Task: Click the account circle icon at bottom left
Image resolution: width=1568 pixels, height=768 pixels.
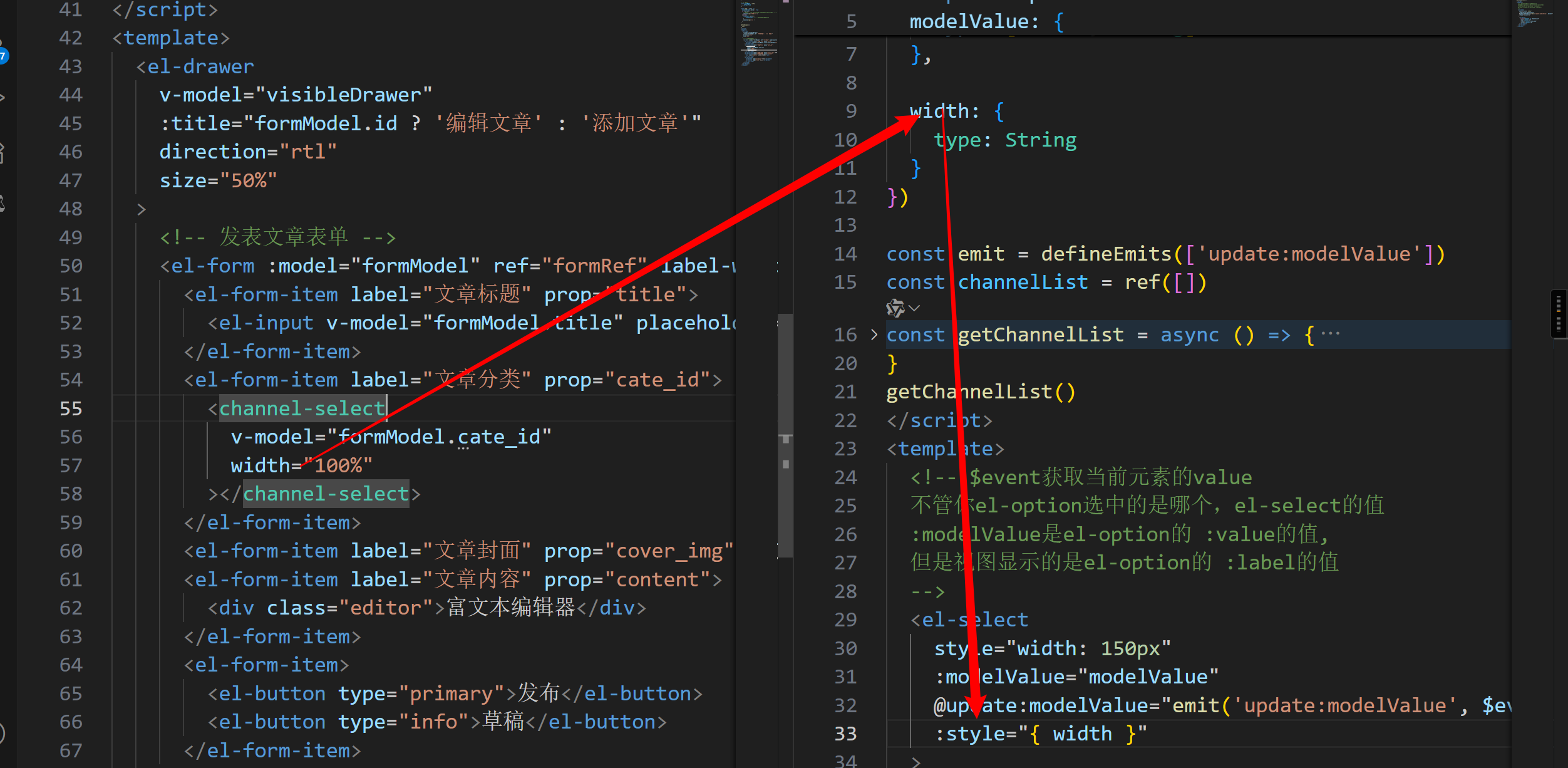Action: (x=2, y=733)
